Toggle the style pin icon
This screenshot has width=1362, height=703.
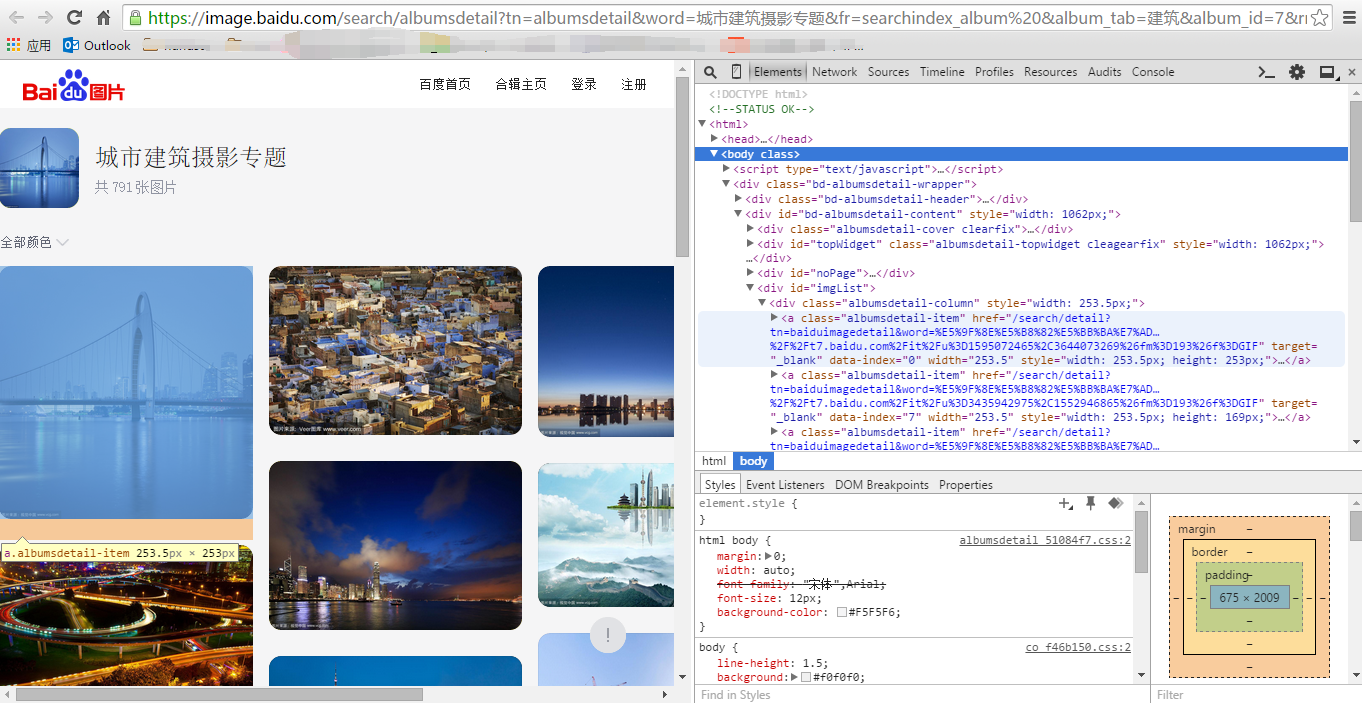coord(1090,503)
